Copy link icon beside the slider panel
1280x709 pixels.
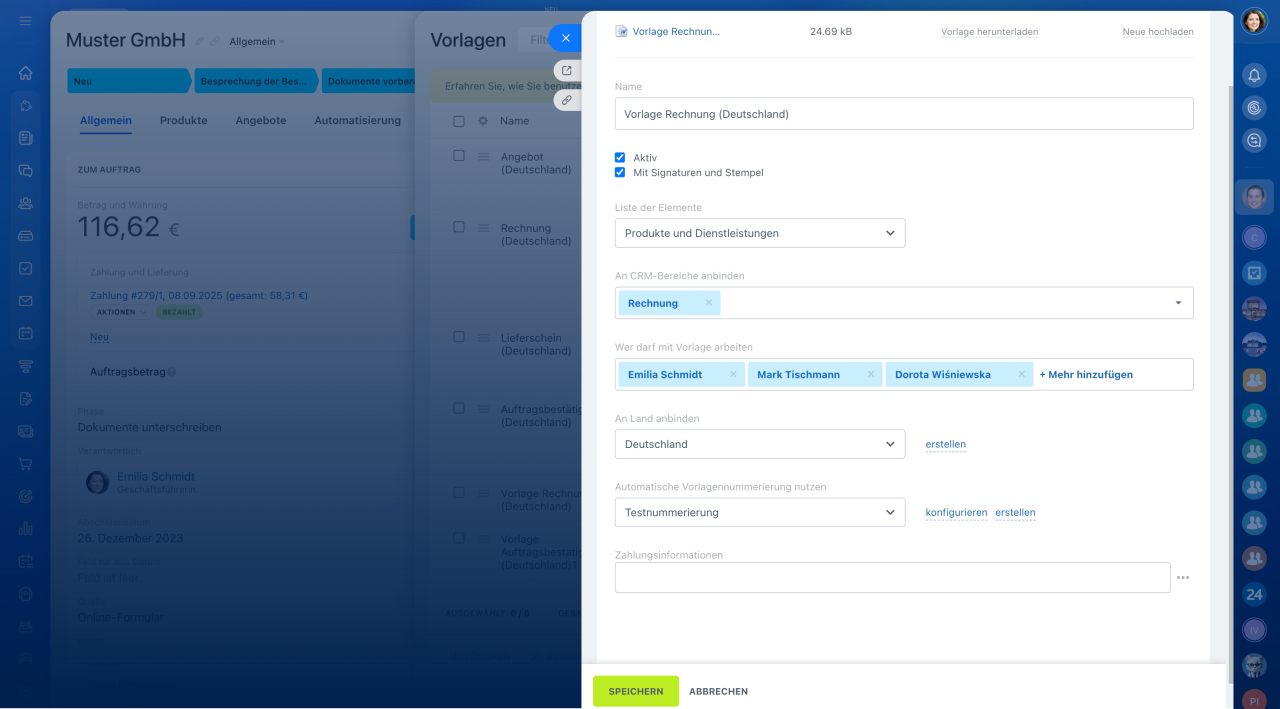[567, 100]
